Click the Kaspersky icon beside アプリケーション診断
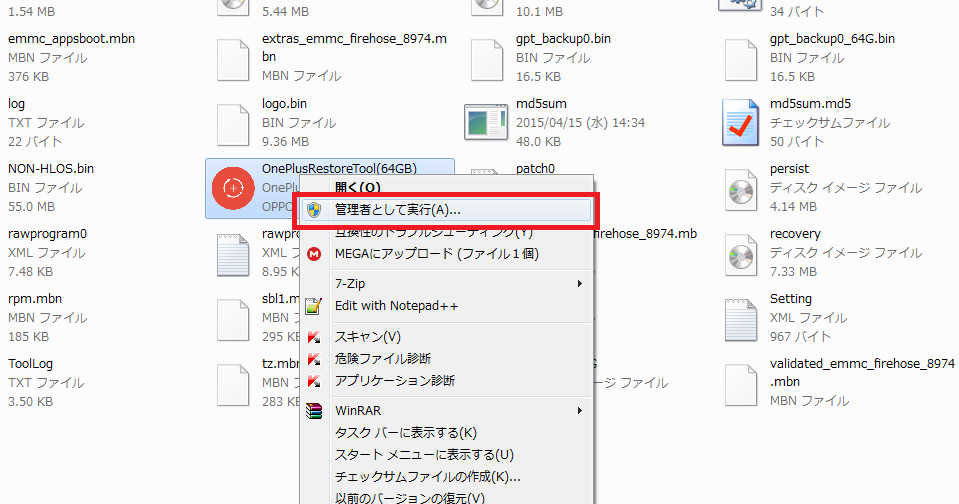The image size is (959, 504). 314,381
